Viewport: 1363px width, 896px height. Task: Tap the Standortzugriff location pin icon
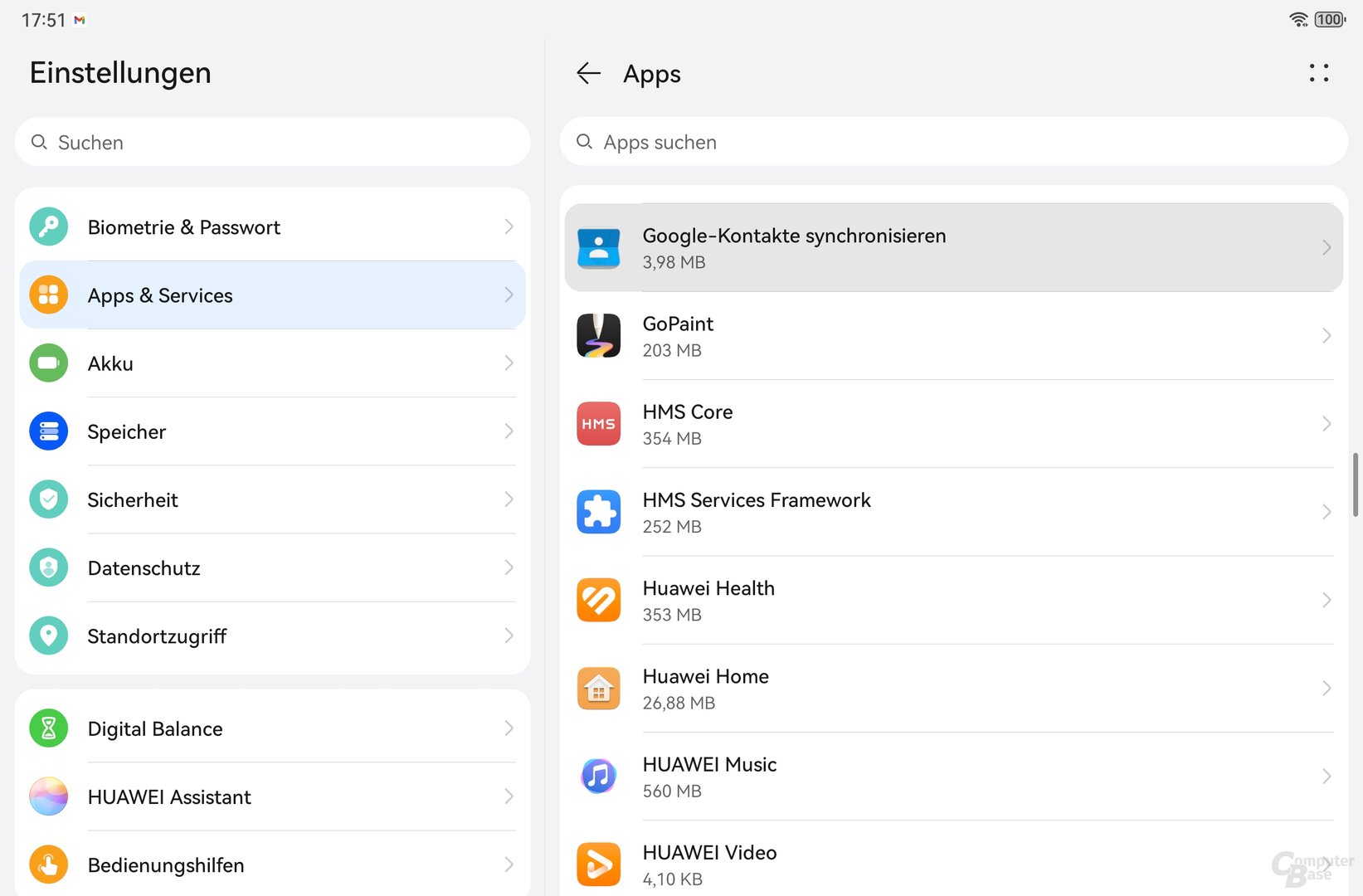pyautogui.click(x=48, y=635)
